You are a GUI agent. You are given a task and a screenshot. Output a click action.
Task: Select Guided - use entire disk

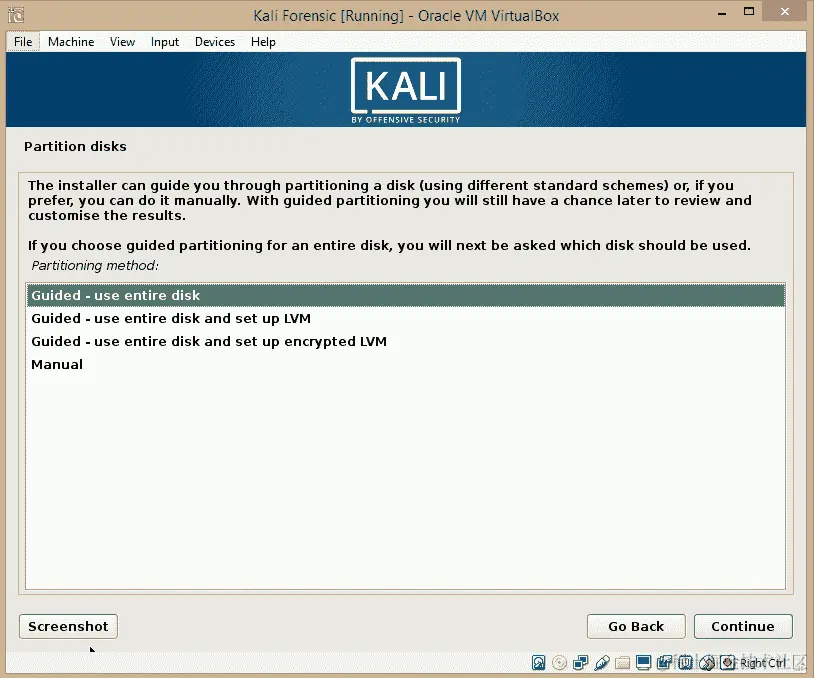click(405, 295)
